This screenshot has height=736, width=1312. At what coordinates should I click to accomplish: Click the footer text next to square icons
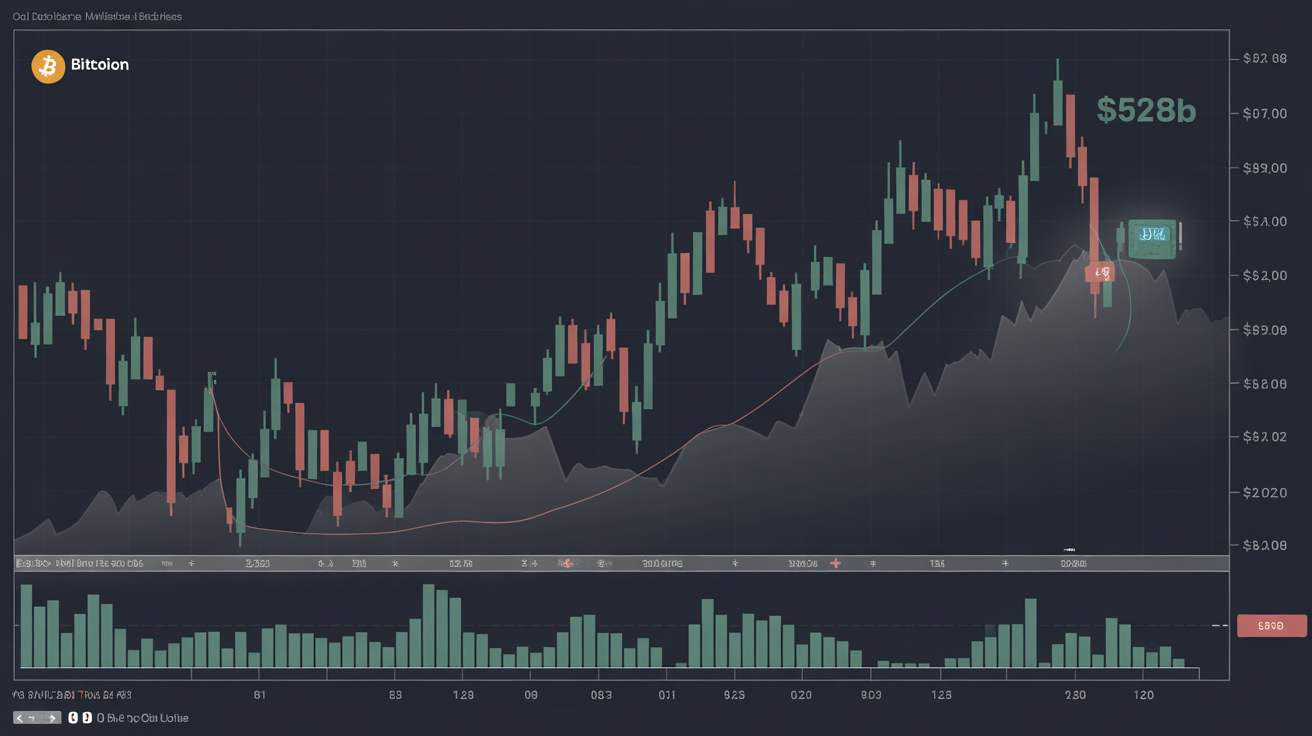point(146,718)
